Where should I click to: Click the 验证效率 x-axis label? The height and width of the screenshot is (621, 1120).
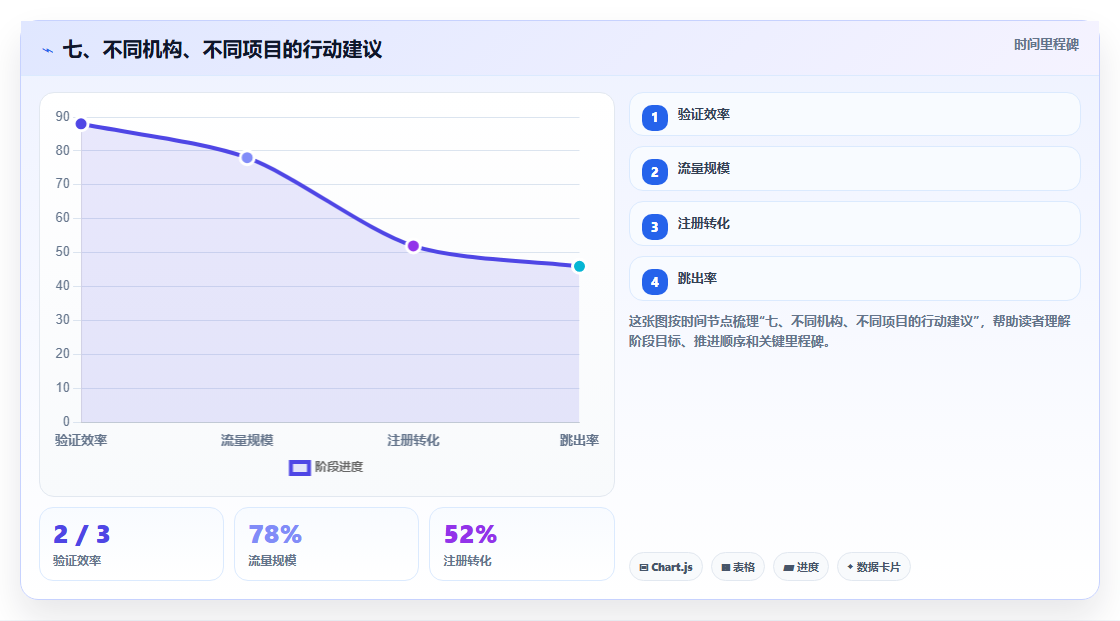81,440
